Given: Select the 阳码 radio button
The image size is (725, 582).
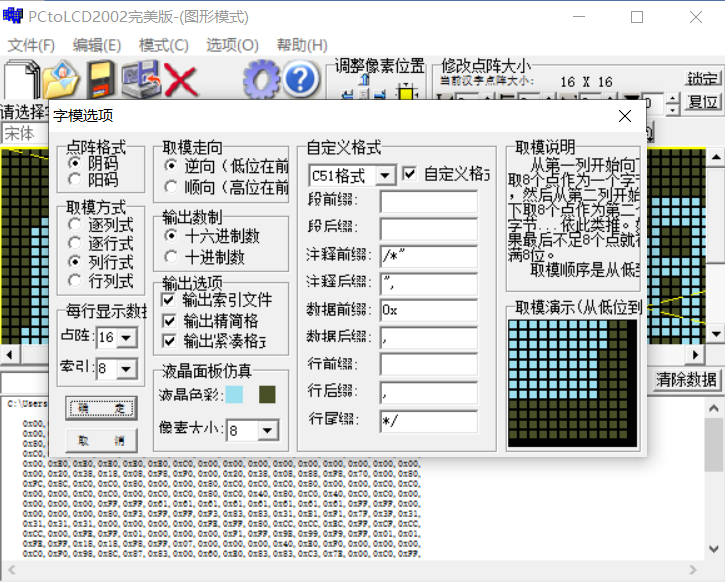Looking at the screenshot, I should coord(75,180).
